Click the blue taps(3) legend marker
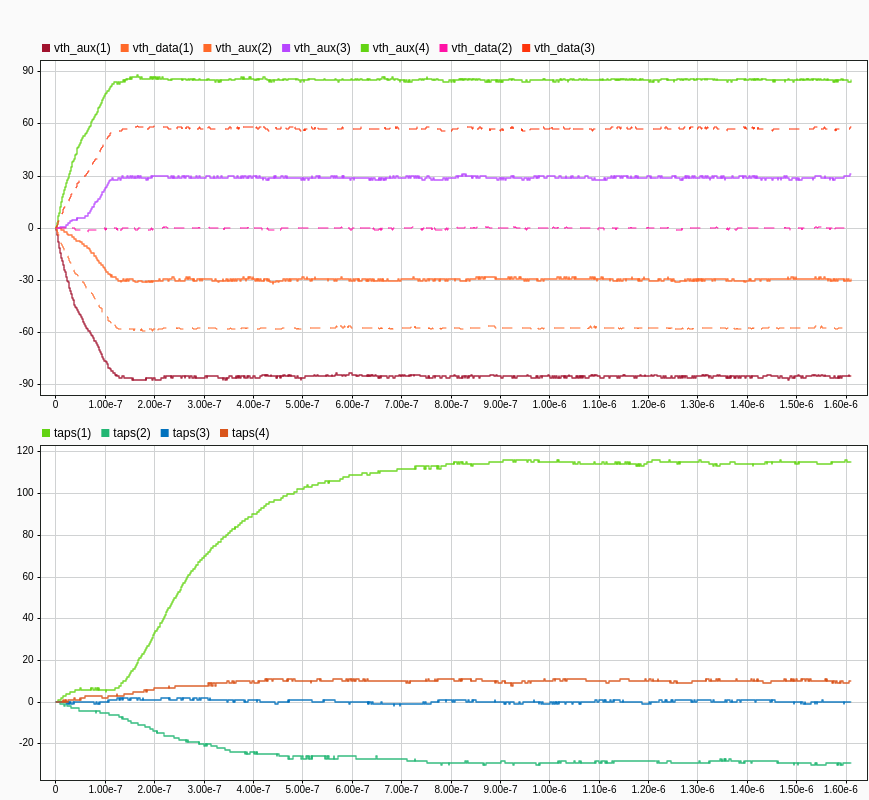This screenshot has height=800, width=869. 164,433
